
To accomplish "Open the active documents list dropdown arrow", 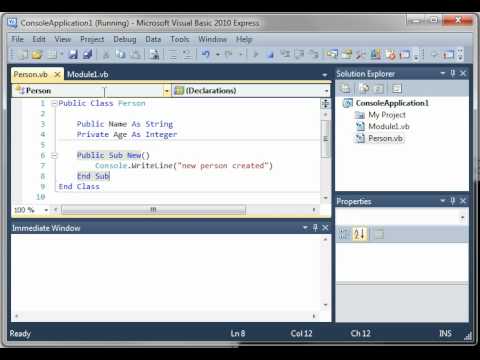I will [325, 75].
